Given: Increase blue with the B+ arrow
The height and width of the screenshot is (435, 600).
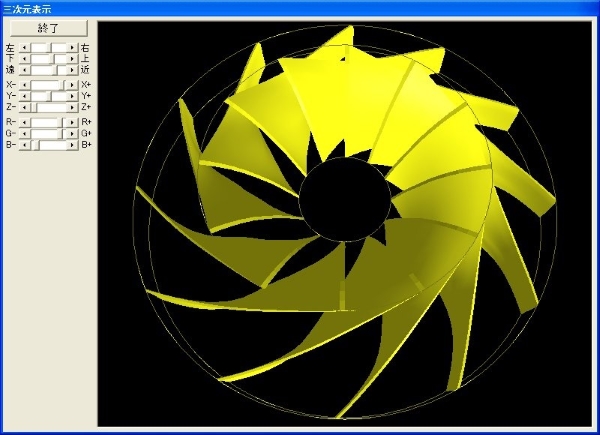Looking at the screenshot, I should (73, 145).
